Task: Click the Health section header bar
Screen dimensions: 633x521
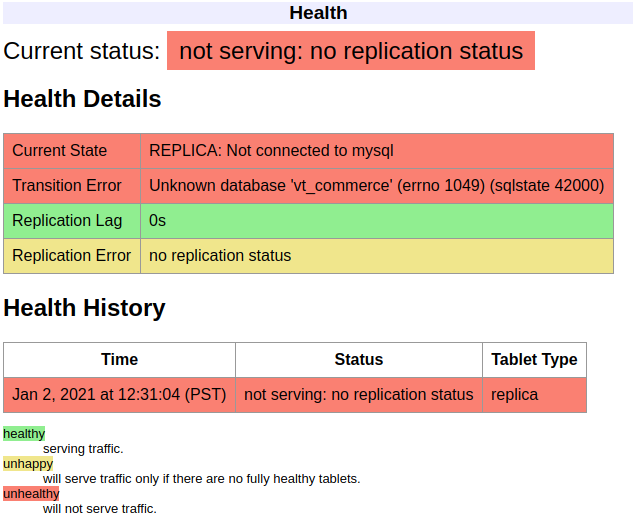Action: click(x=318, y=13)
